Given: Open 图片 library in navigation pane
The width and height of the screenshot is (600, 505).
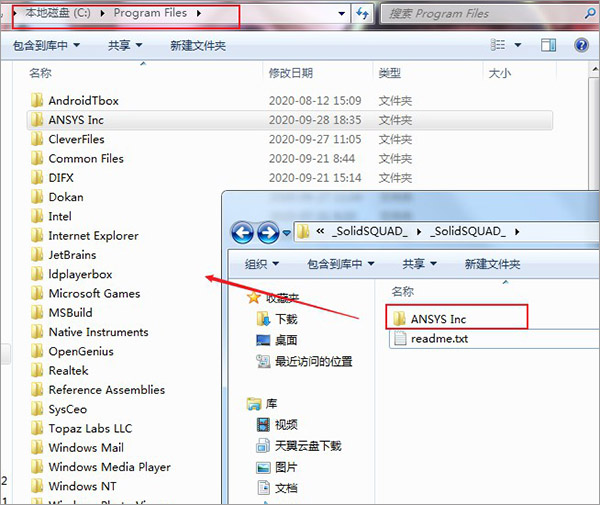Looking at the screenshot, I should [277, 467].
